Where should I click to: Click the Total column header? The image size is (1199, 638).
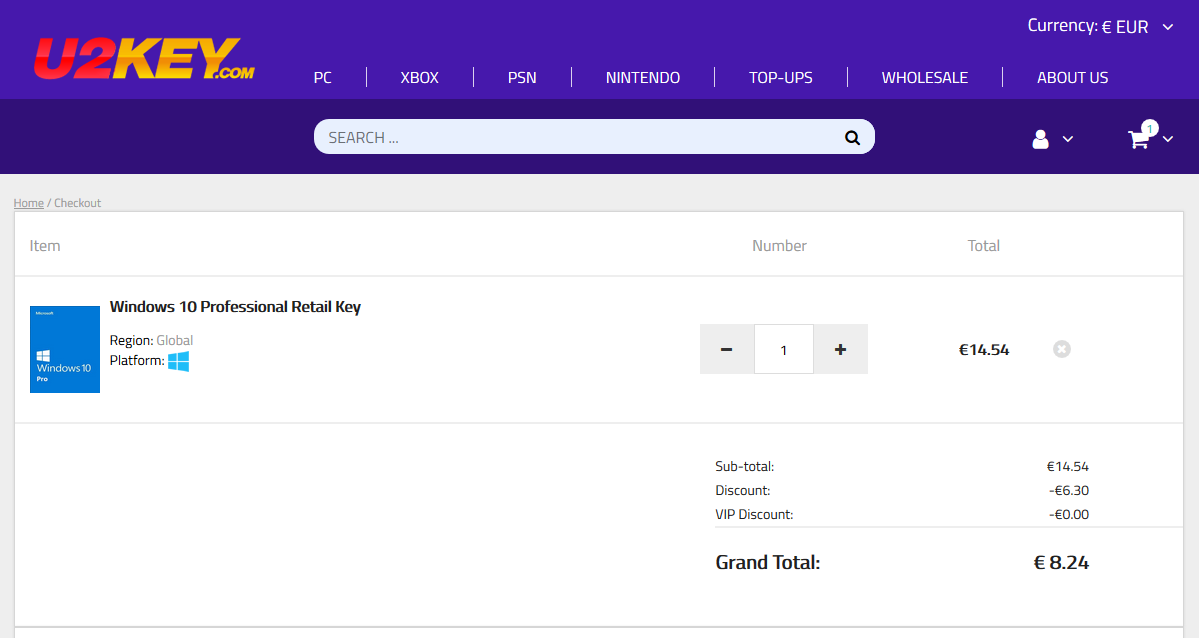[983, 246]
